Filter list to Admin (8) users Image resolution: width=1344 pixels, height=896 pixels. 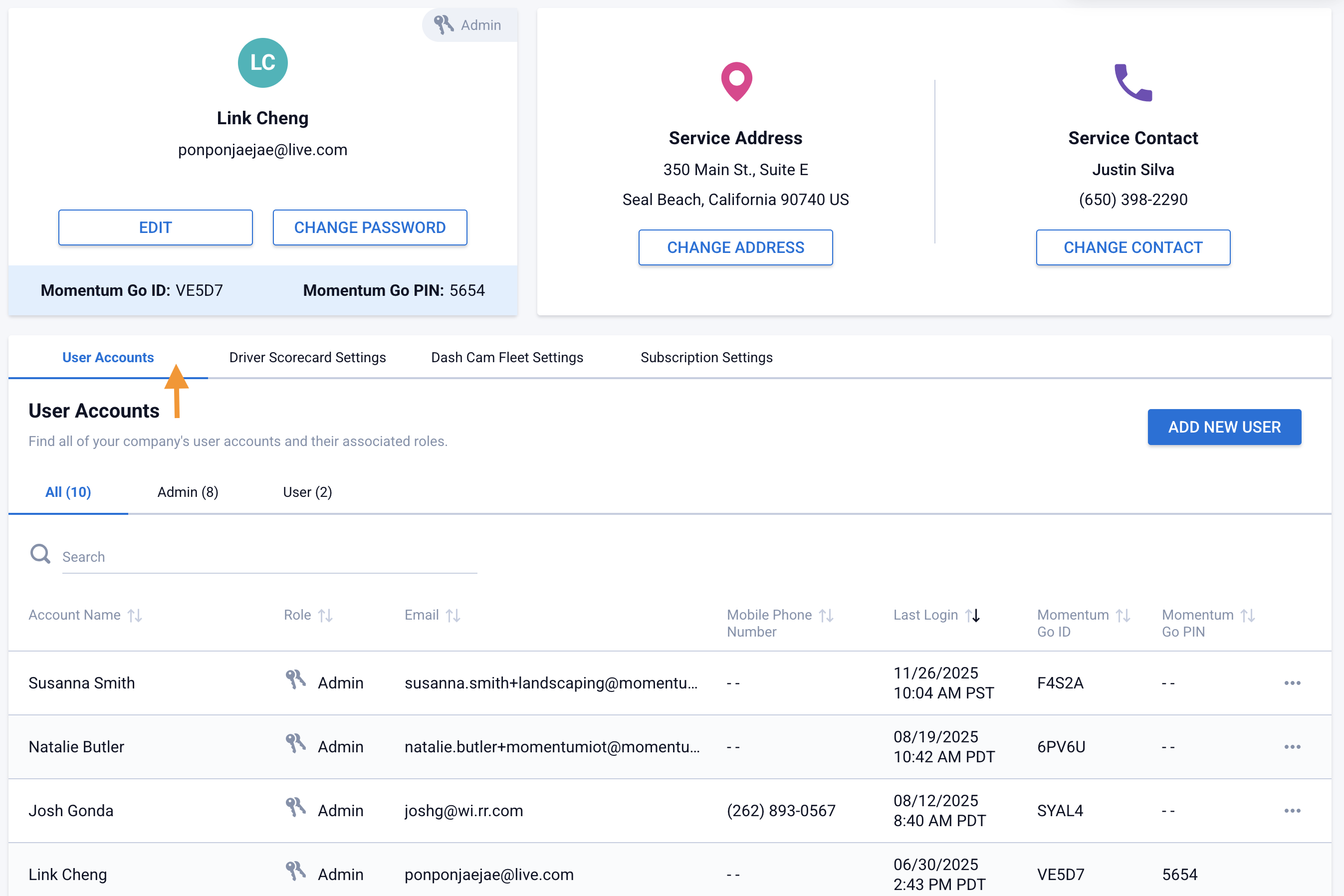coord(188,492)
